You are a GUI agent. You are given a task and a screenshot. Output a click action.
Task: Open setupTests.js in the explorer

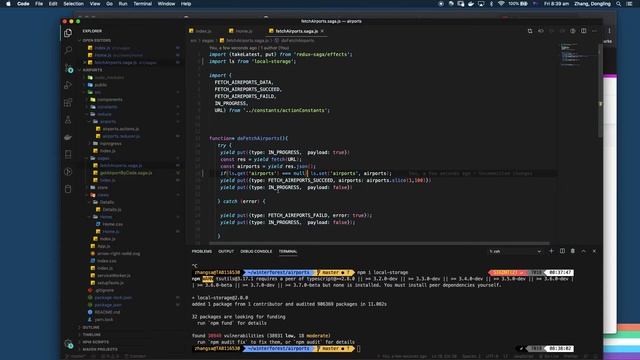[110, 283]
